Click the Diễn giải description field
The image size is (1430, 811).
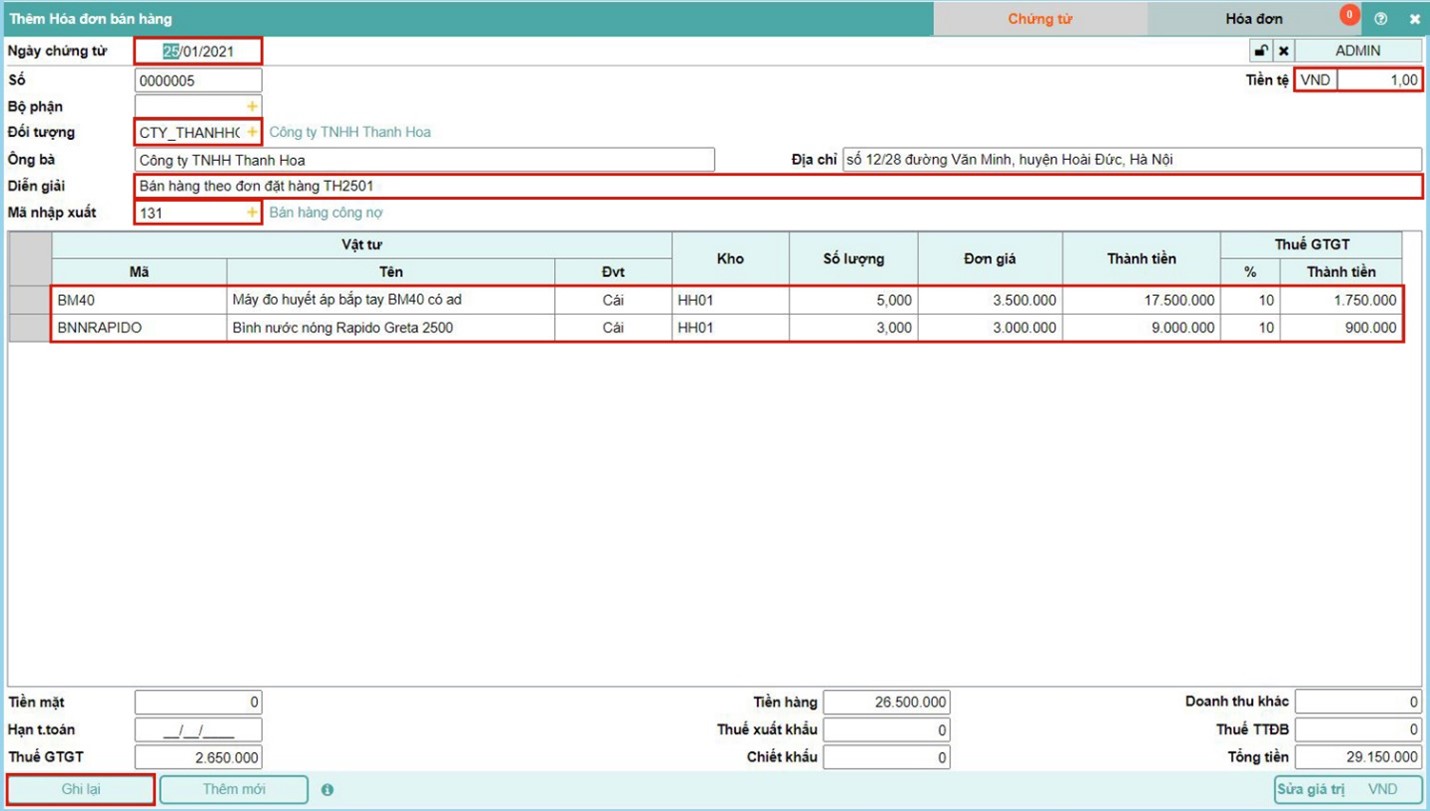pyautogui.click(x=777, y=186)
